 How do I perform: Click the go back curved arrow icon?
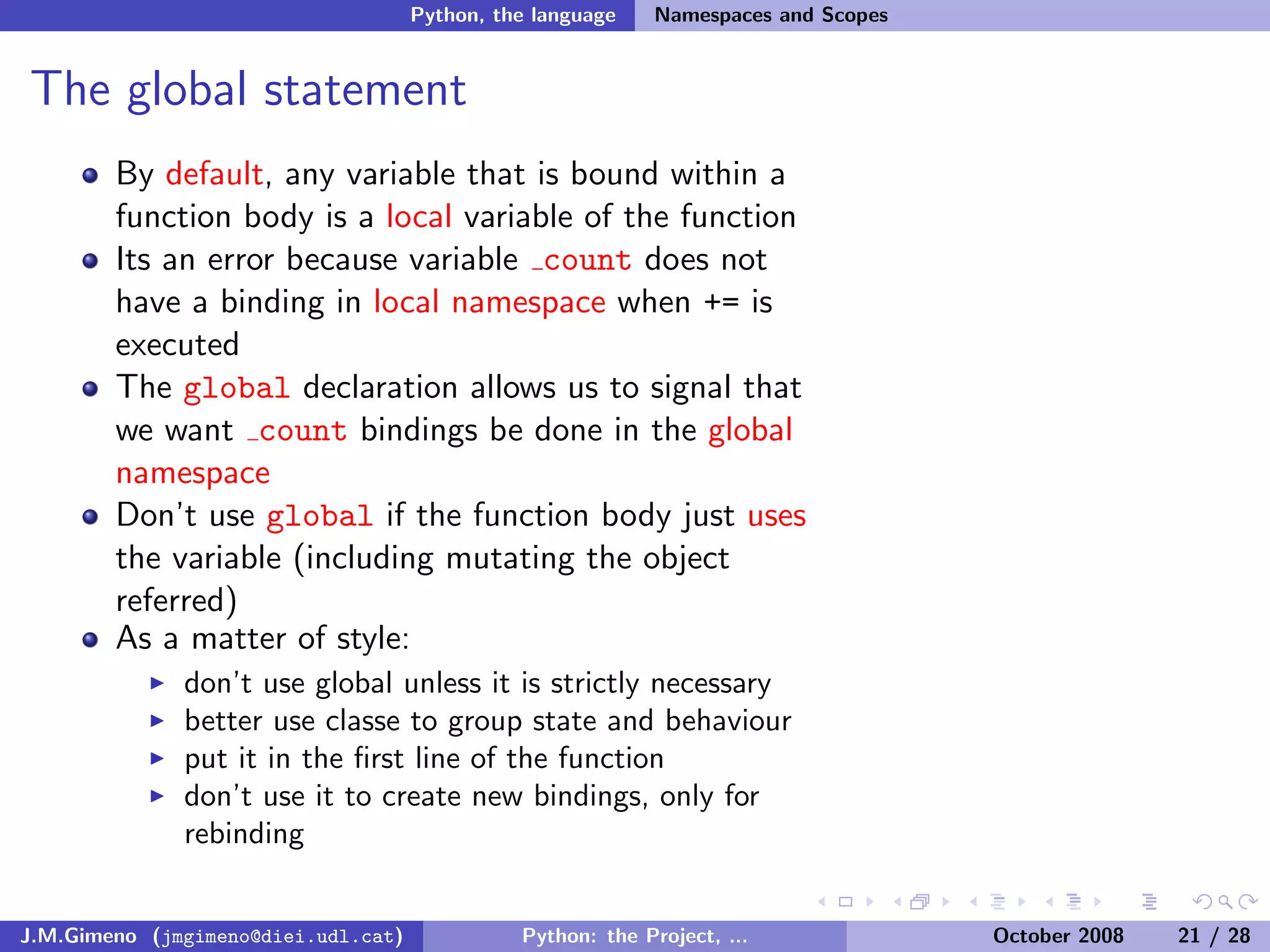[x=1202, y=902]
